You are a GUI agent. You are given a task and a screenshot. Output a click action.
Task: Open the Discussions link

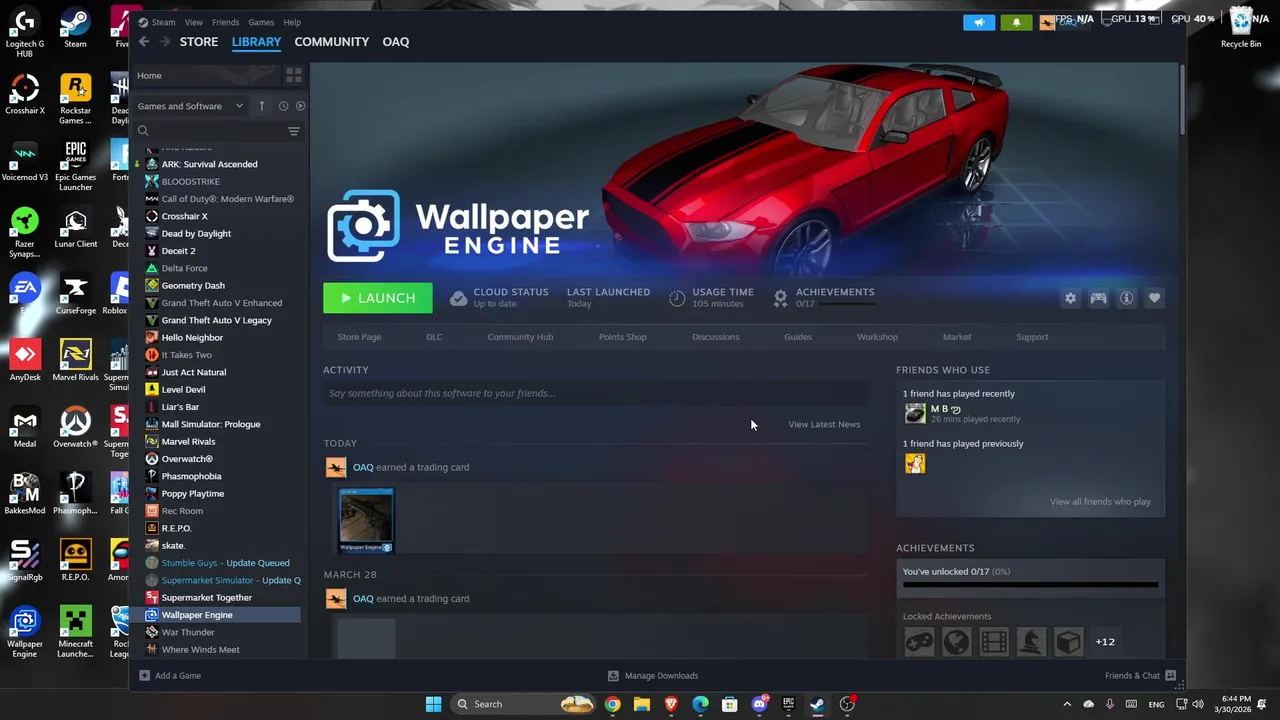716,337
